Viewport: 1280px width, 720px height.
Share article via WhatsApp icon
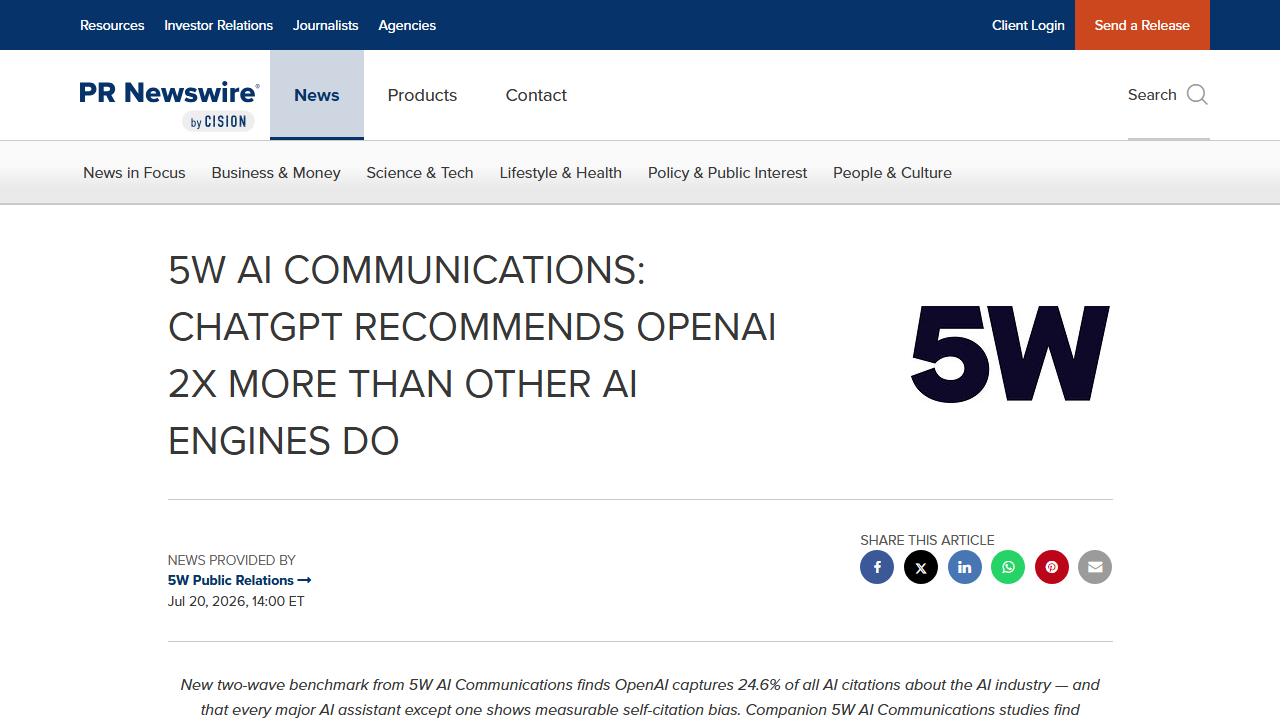coord(1008,567)
